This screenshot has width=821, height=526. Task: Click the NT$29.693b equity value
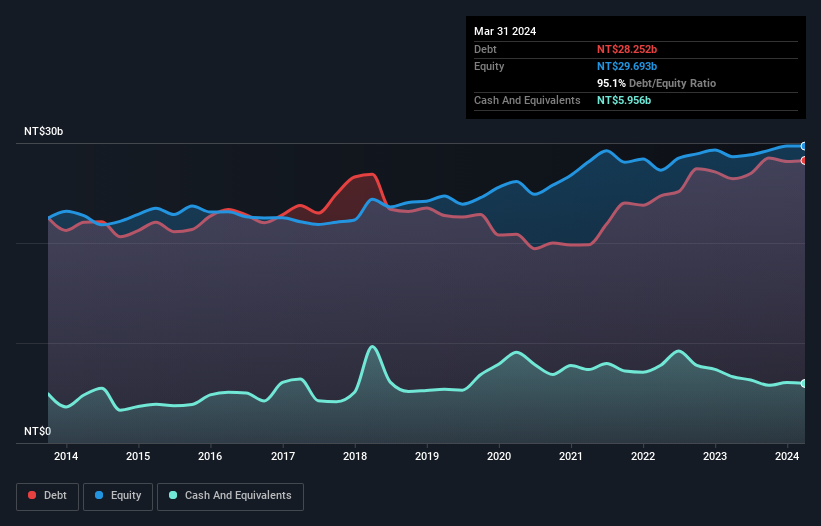(627, 66)
